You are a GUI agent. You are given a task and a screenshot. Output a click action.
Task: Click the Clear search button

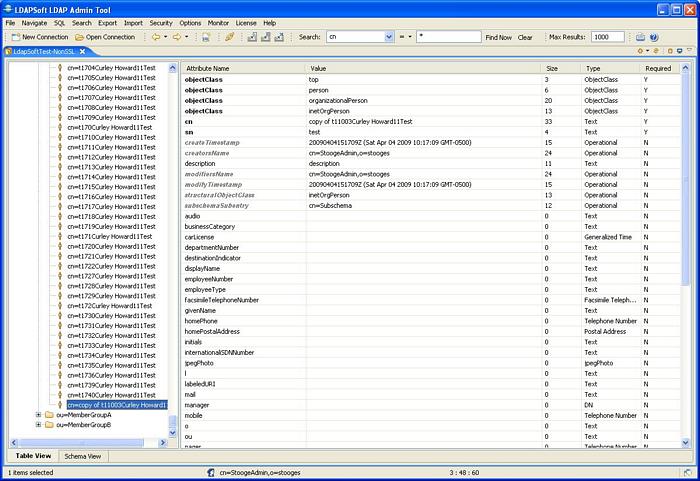[x=525, y=37]
